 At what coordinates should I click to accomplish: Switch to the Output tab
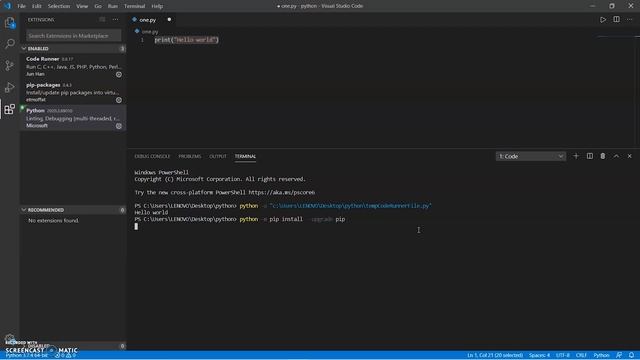click(x=218, y=156)
